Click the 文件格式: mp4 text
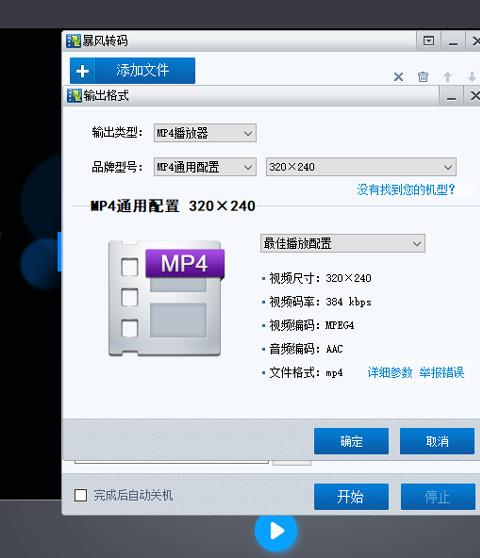This screenshot has width=480, height=558. pos(306,373)
